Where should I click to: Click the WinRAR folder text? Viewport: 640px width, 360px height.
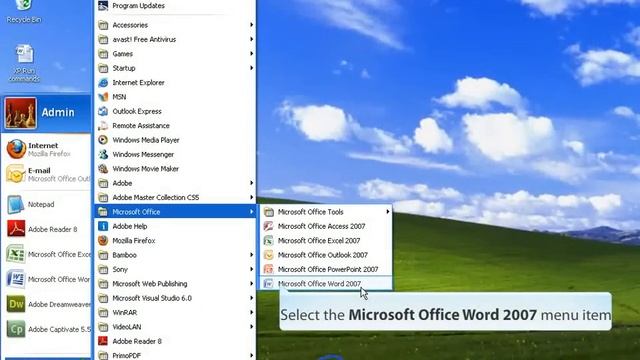click(x=124, y=313)
